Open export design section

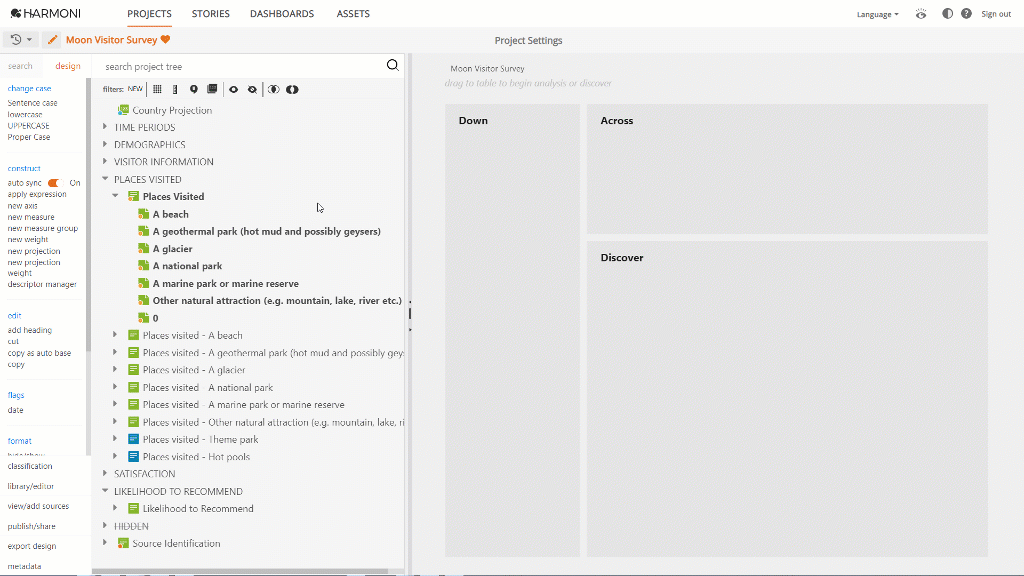[32, 546]
